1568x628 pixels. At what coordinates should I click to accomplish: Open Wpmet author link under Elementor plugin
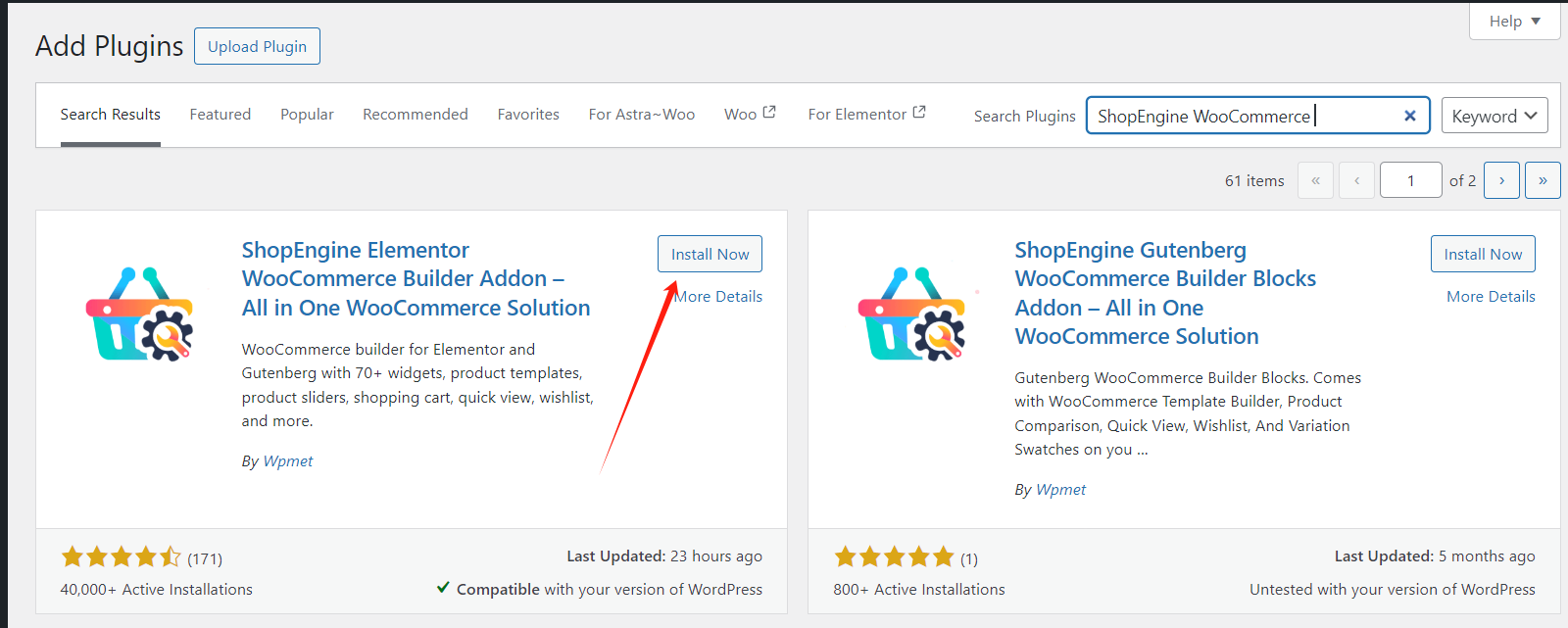[x=288, y=460]
